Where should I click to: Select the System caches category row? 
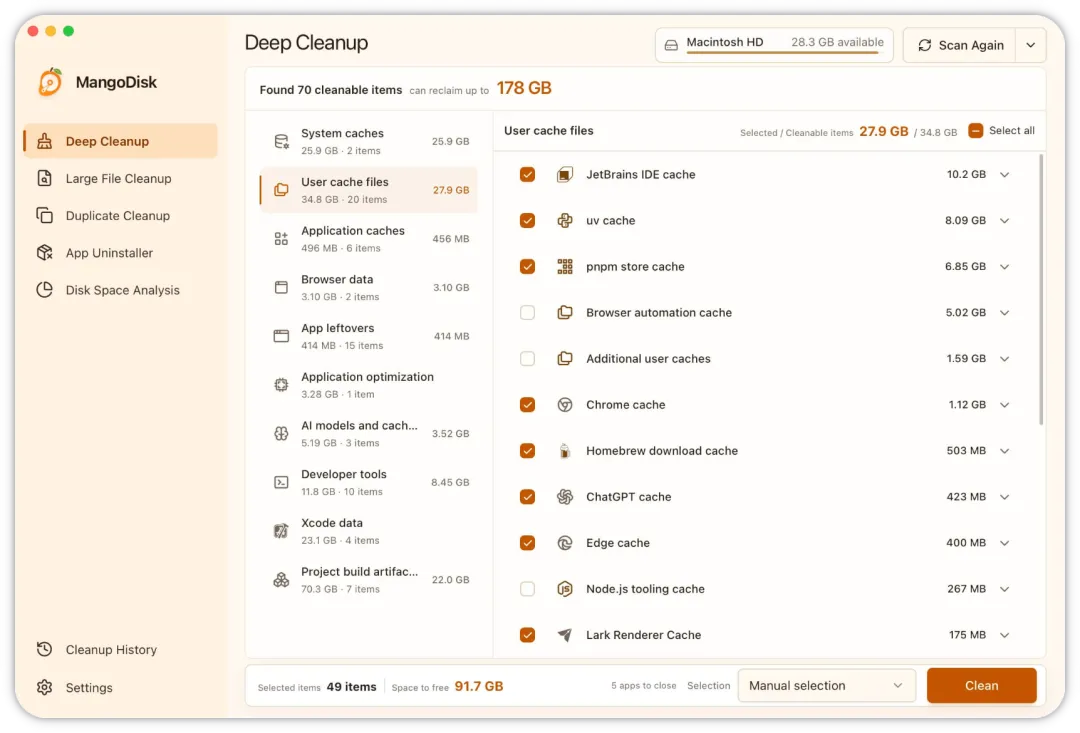368,141
